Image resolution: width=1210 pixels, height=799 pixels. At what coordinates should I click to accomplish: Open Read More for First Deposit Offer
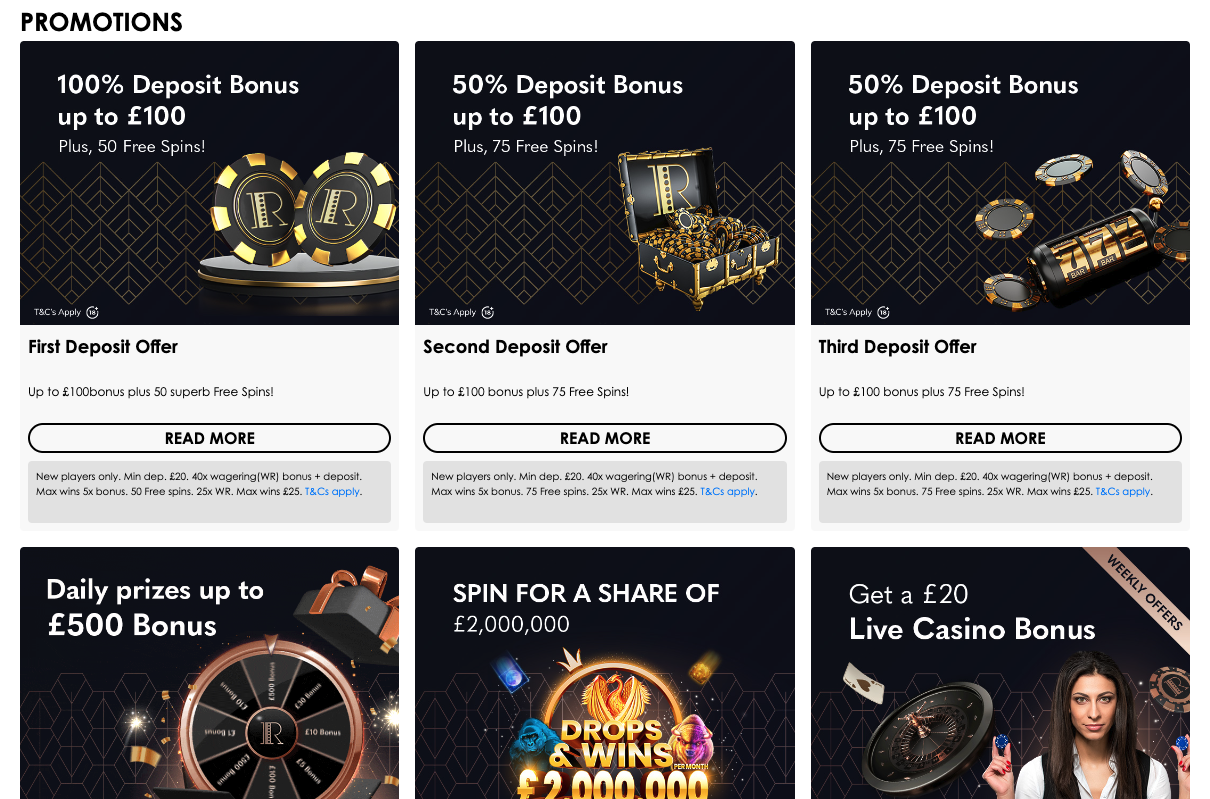(x=209, y=438)
